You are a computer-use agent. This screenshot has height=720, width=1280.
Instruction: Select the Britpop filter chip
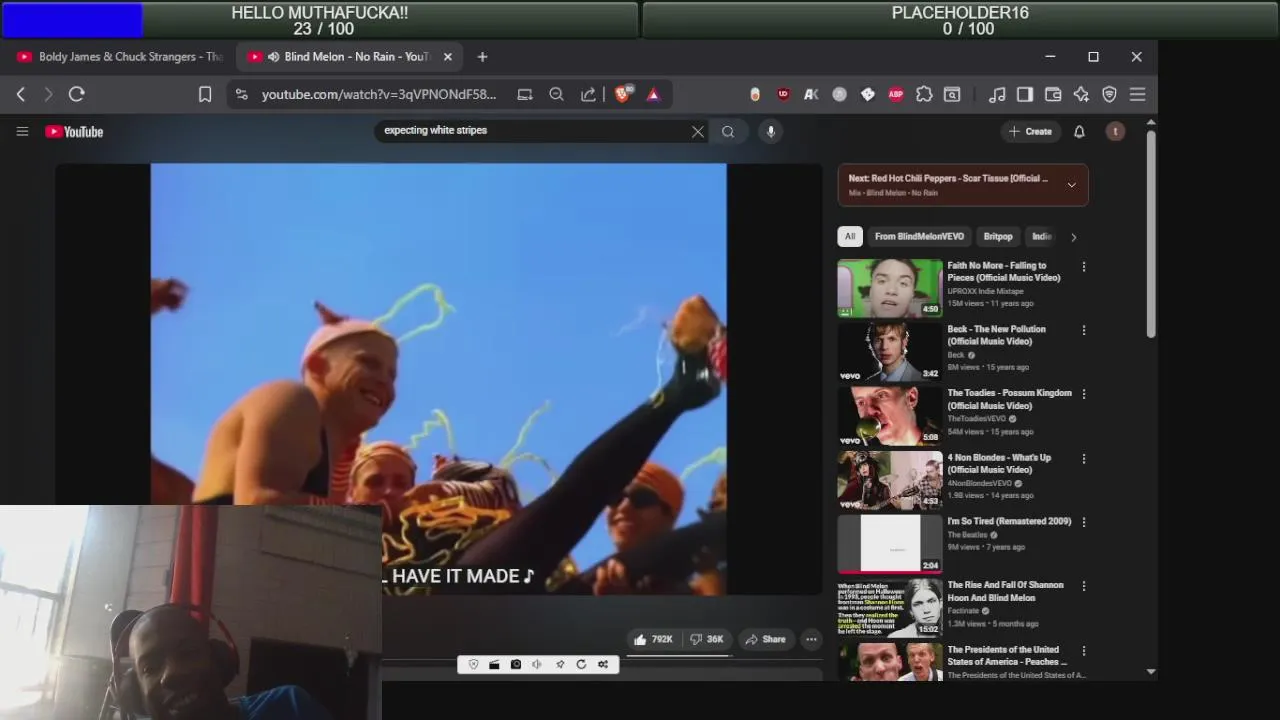pos(998,237)
